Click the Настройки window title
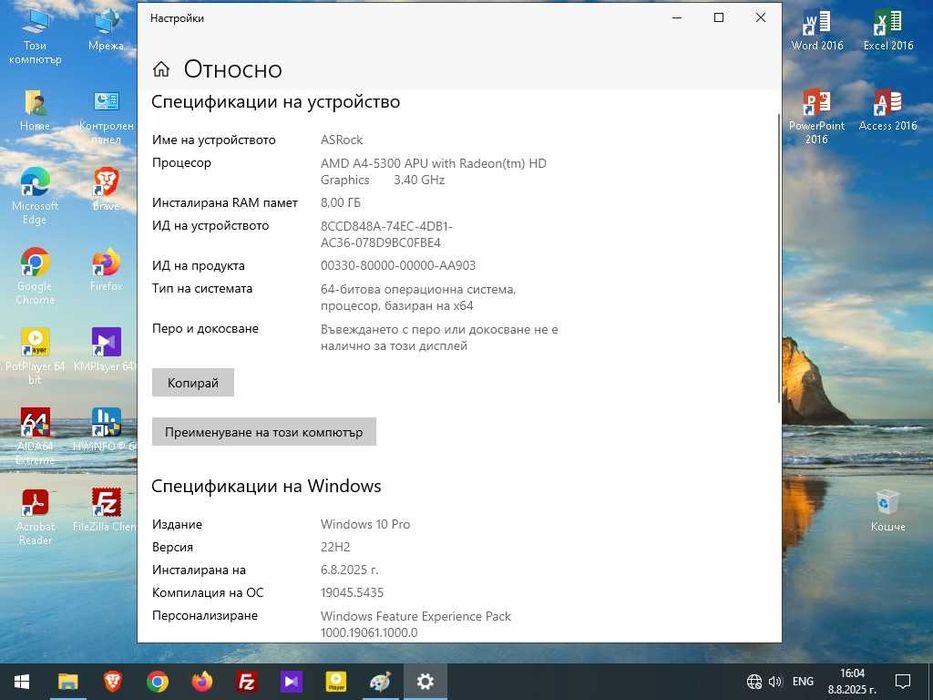Screen dimensions: 933x700 click(177, 18)
